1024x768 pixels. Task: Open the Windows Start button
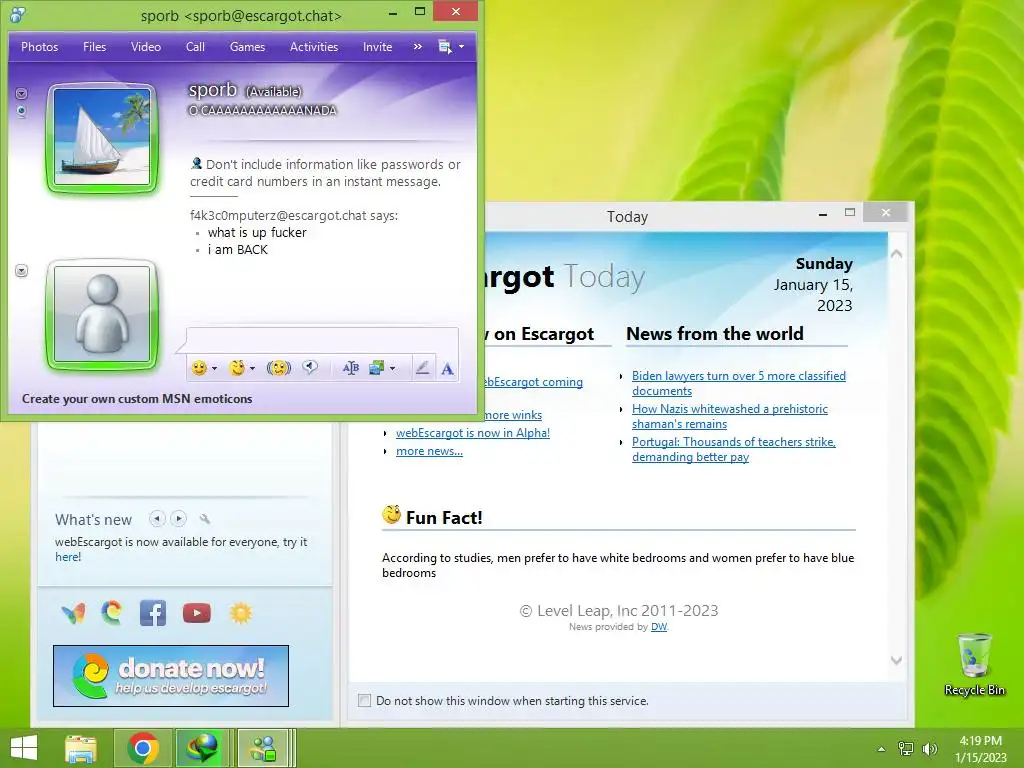pos(24,748)
